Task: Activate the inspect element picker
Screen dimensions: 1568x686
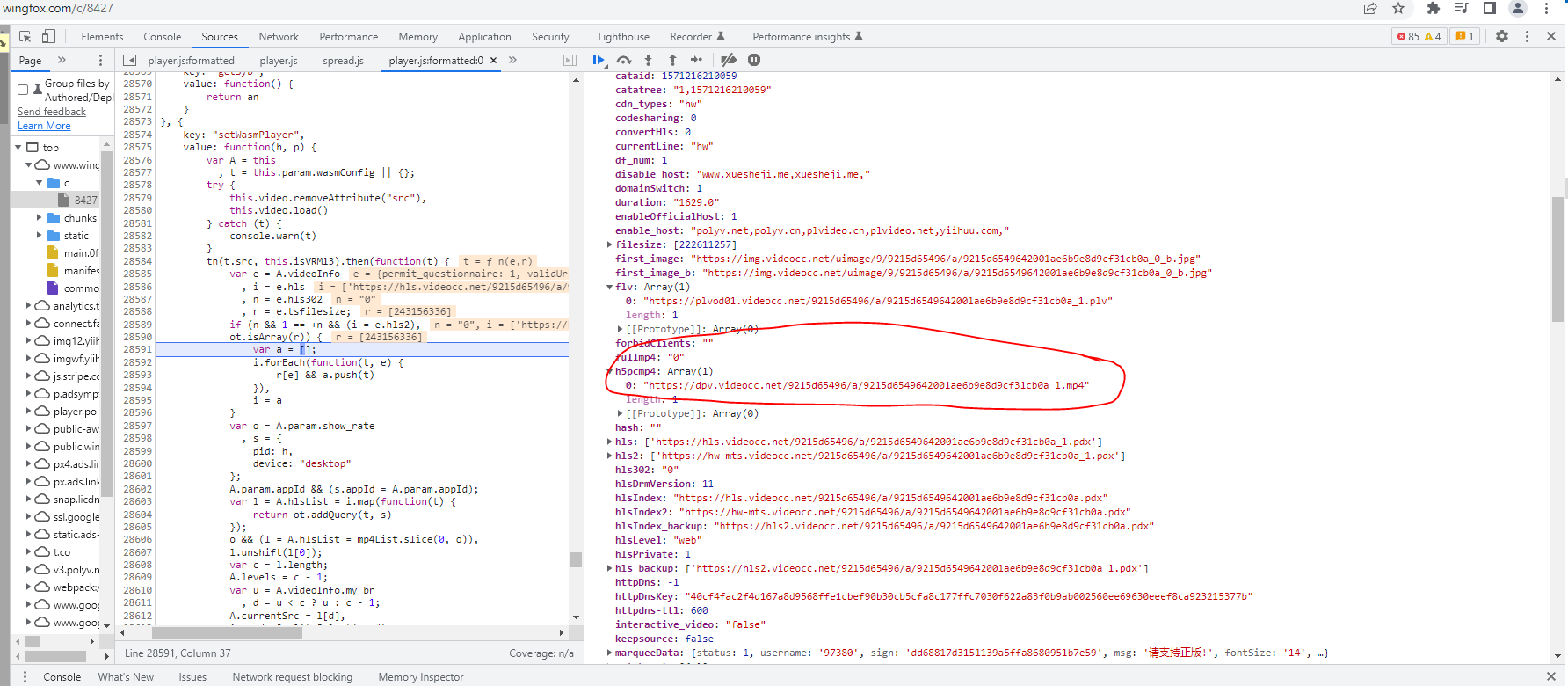Action: pos(25,37)
